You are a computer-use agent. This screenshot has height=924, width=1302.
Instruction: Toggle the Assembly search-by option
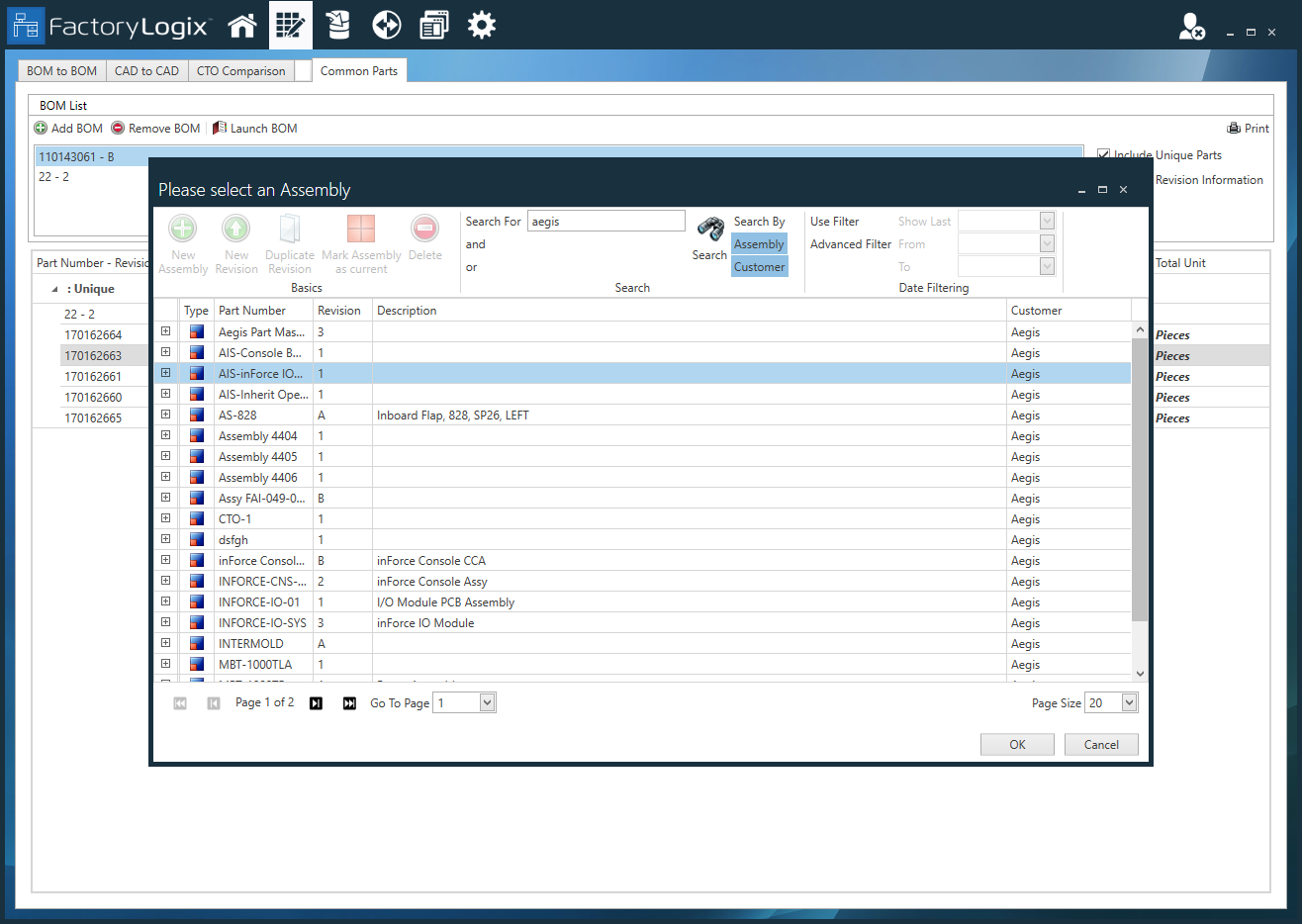[x=759, y=244]
